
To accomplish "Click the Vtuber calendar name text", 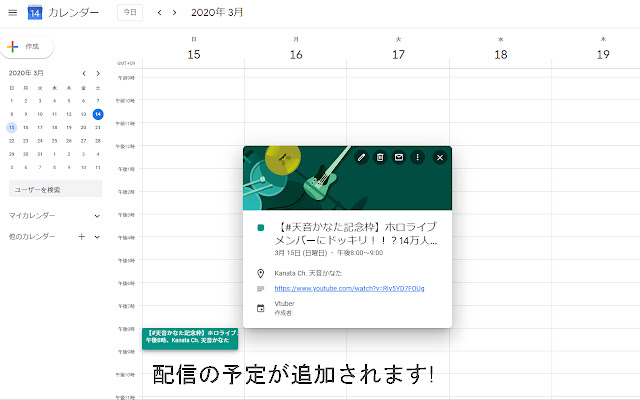I will pos(284,304).
